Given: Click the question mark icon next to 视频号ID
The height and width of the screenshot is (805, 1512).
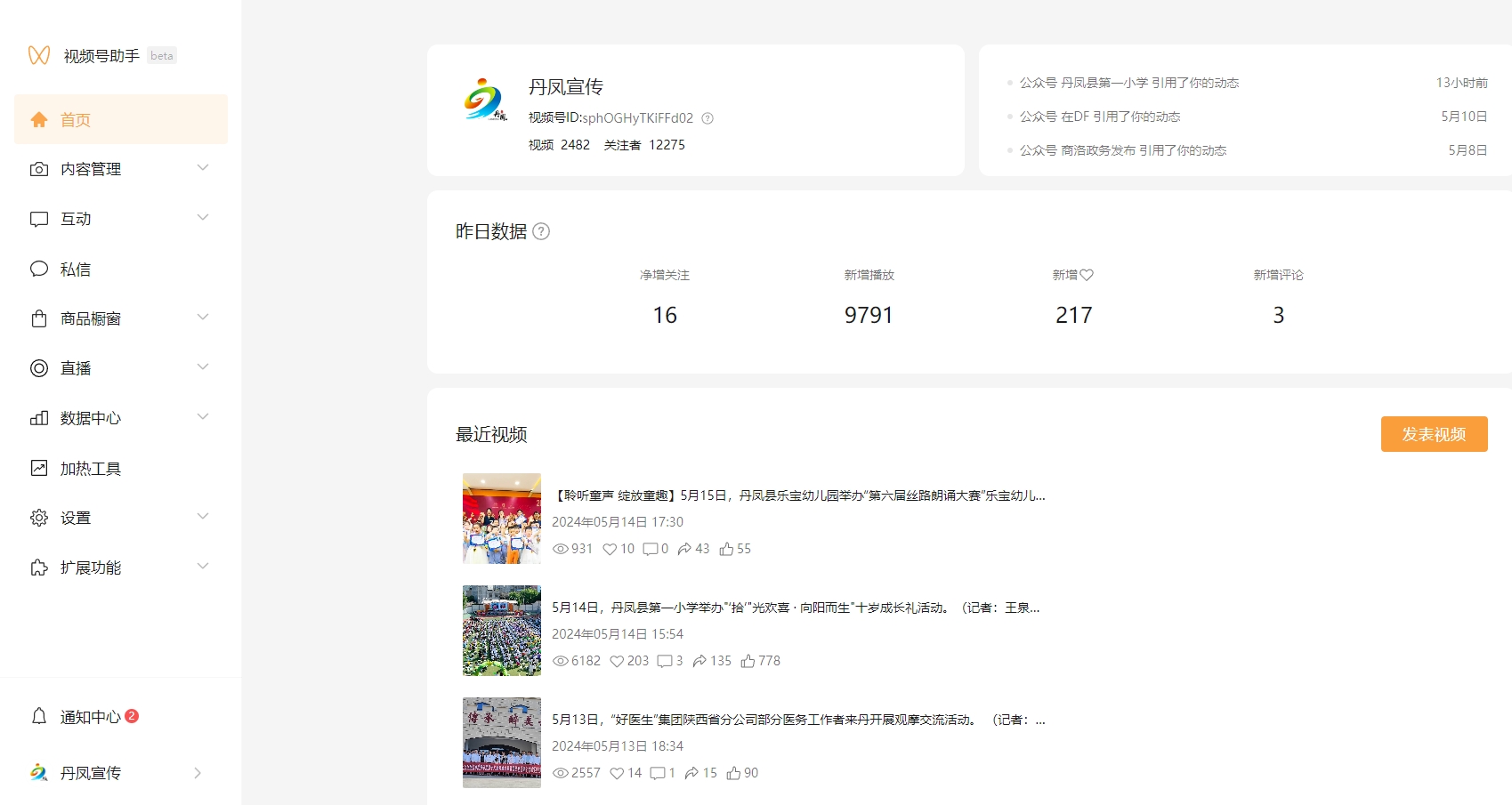Looking at the screenshot, I should (707, 118).
